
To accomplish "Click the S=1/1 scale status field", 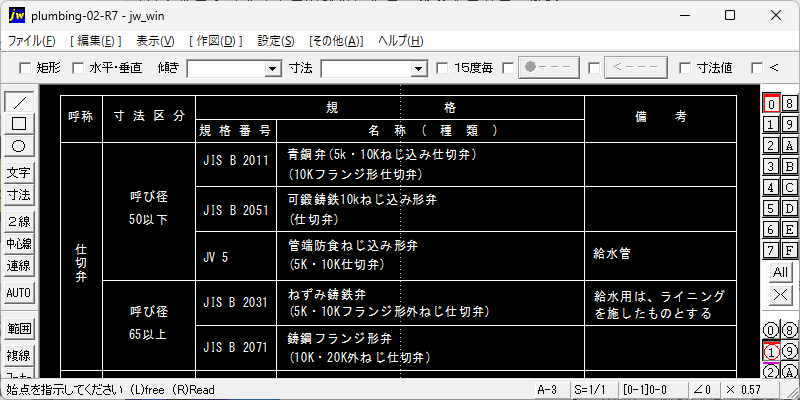I will (589, 389).
